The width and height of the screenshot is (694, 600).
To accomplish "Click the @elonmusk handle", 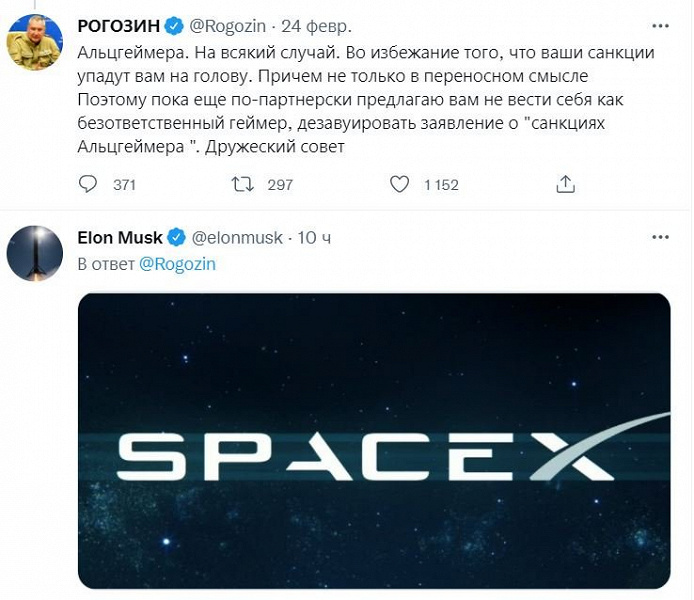I will (237, 238).
